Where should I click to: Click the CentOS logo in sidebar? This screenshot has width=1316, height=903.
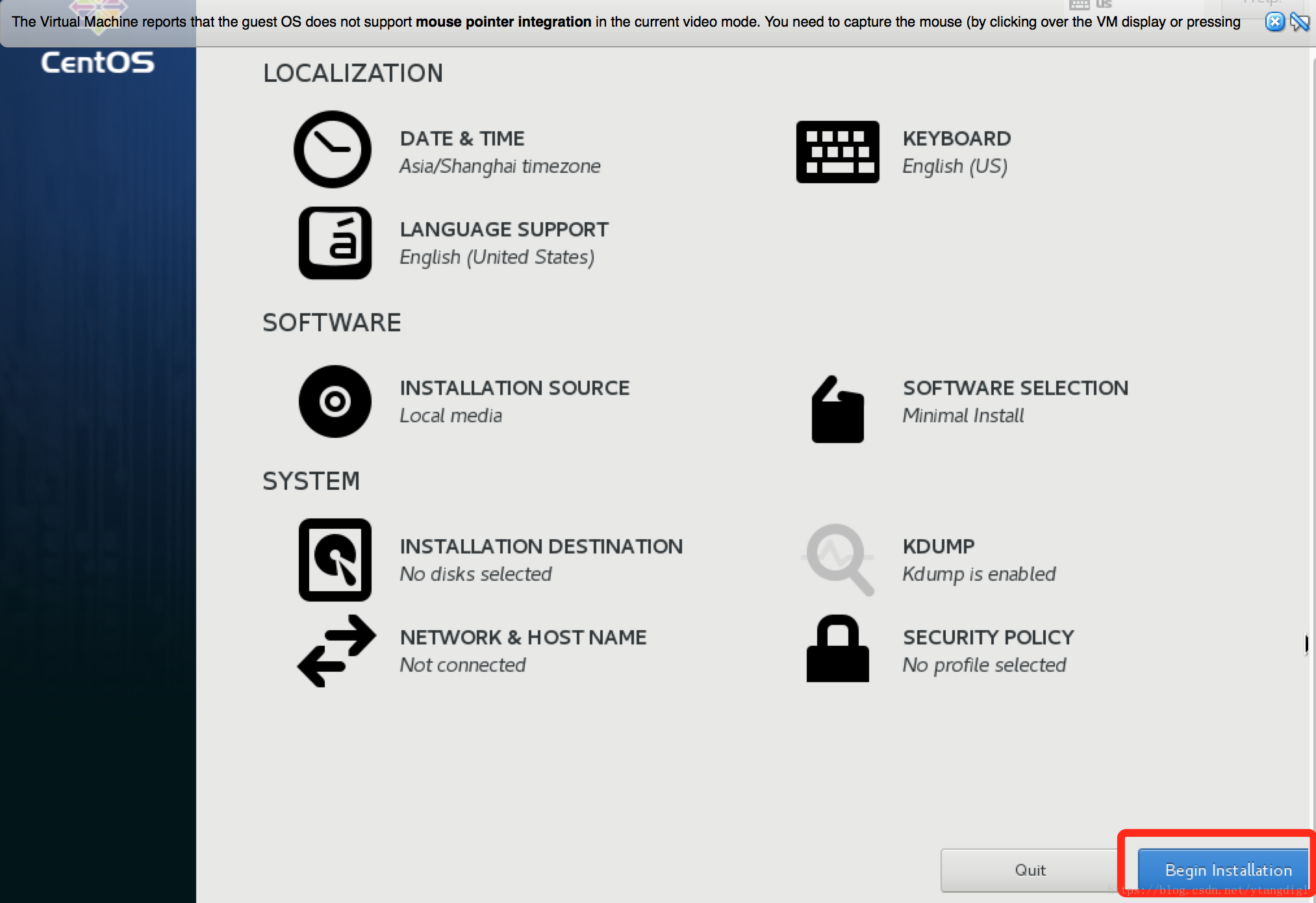tap(98, 62)
